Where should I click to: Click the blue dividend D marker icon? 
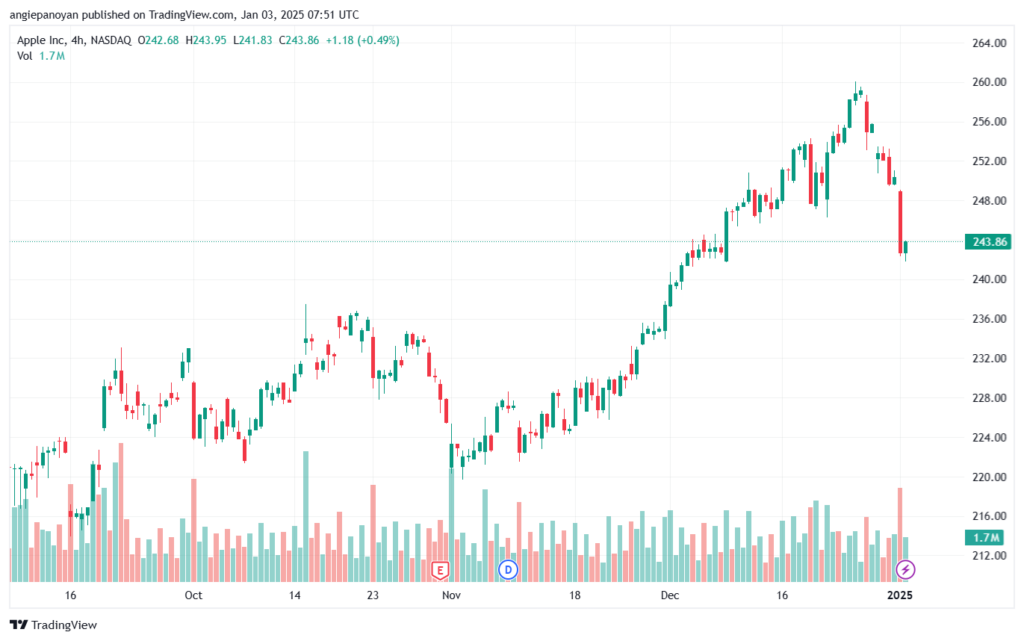(508, 569)
